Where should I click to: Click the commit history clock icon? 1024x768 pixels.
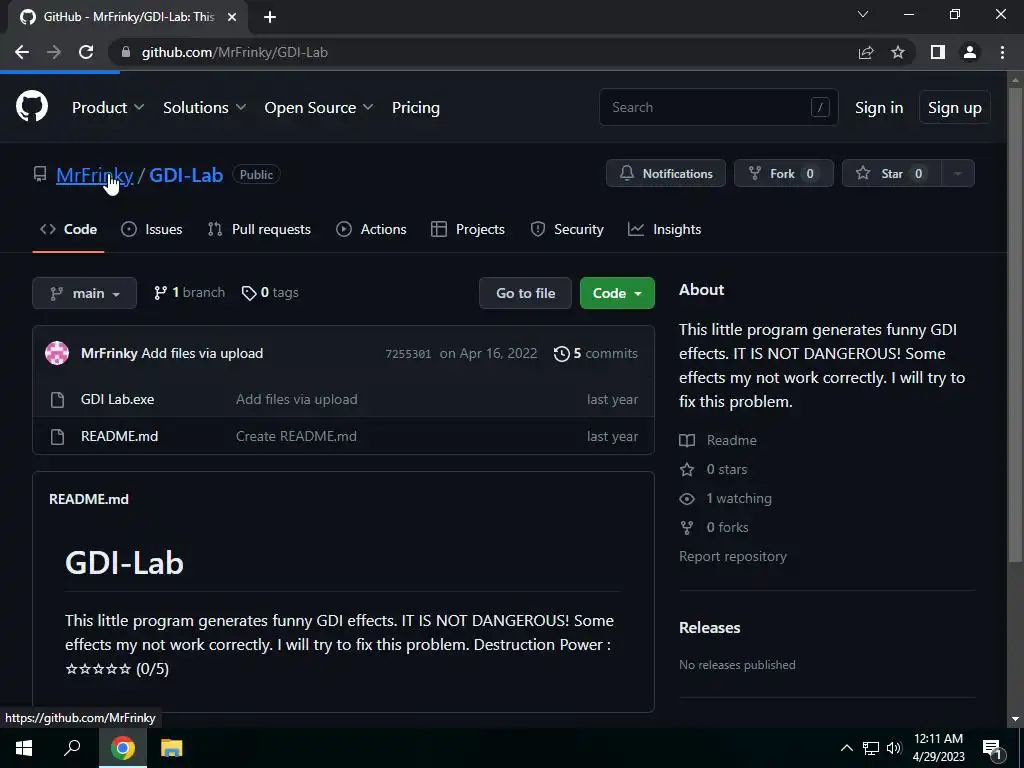coord(561,354)
